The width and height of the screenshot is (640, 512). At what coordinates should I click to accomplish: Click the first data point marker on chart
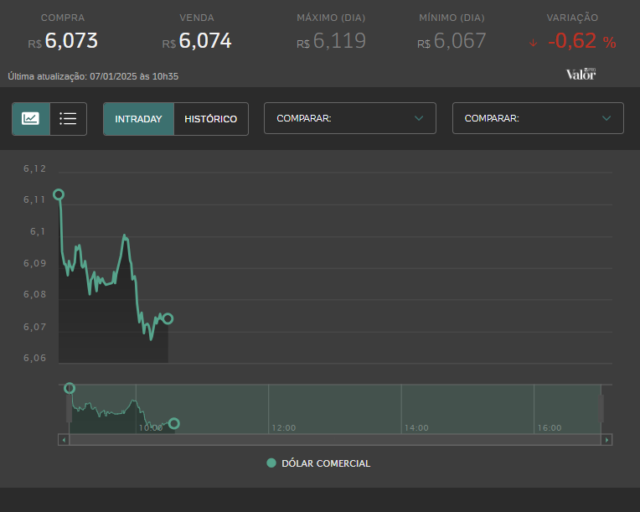(59, 194)
